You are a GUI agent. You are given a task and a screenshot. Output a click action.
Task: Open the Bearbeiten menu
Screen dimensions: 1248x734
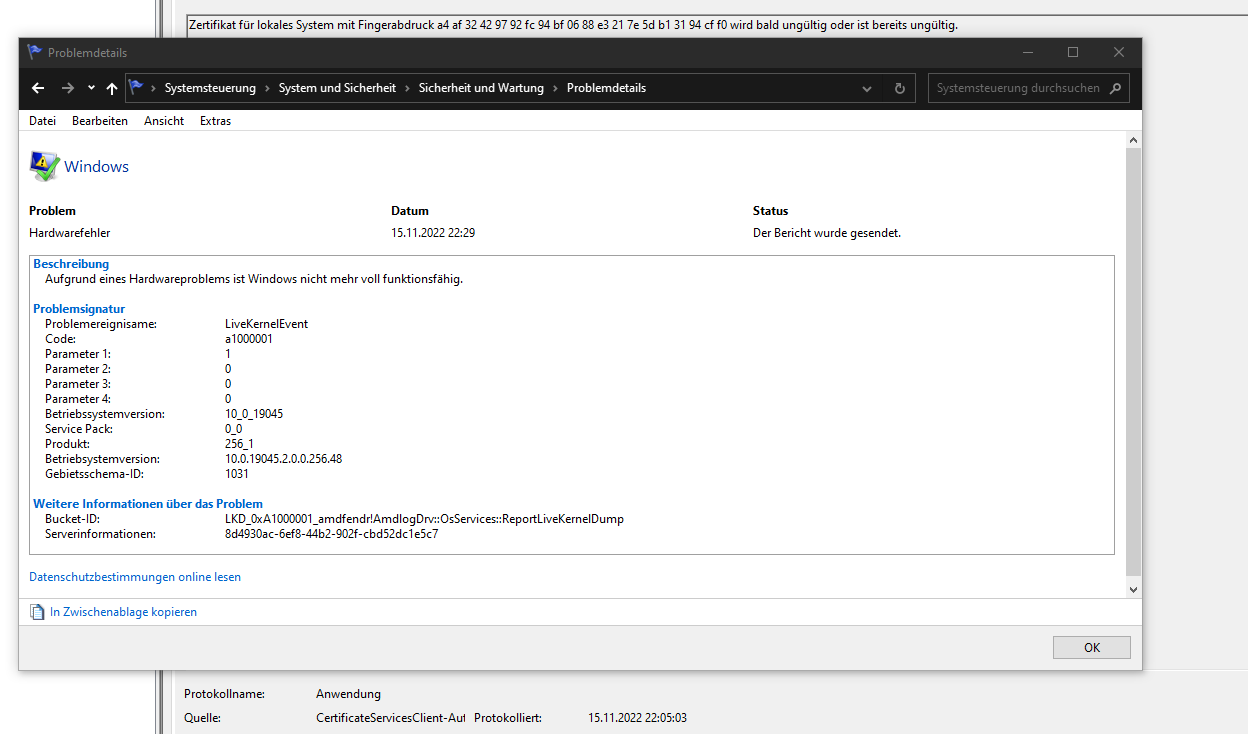coord(100,121)
